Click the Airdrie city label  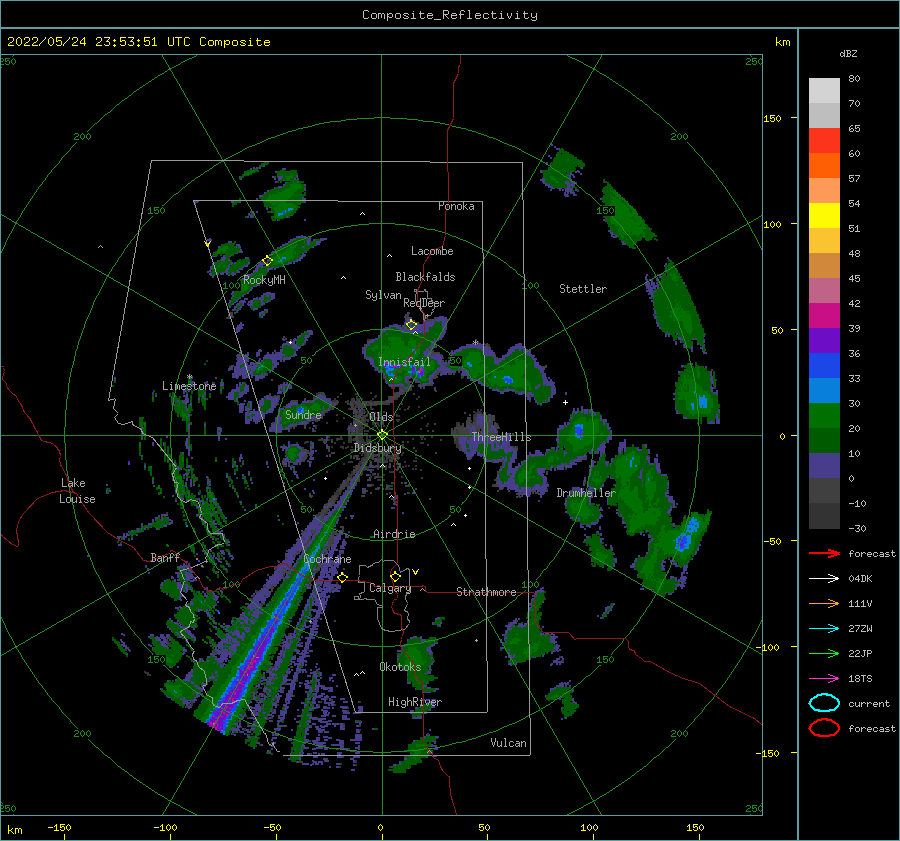(394, 534)
